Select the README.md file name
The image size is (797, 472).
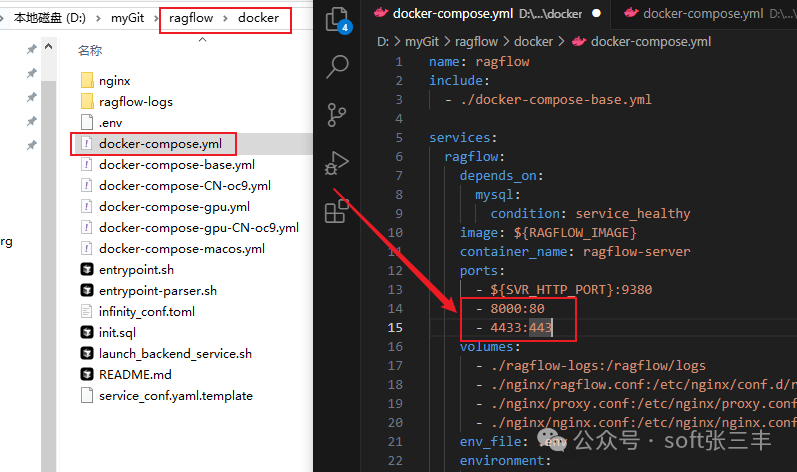pos(135,374)
